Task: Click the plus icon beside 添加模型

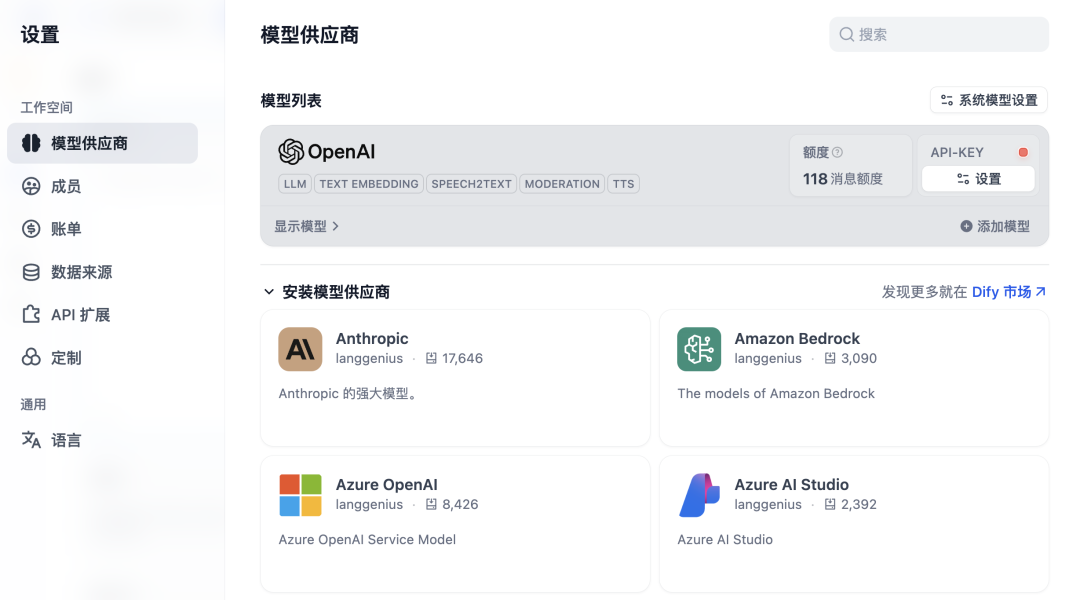Action: (966, 226)
